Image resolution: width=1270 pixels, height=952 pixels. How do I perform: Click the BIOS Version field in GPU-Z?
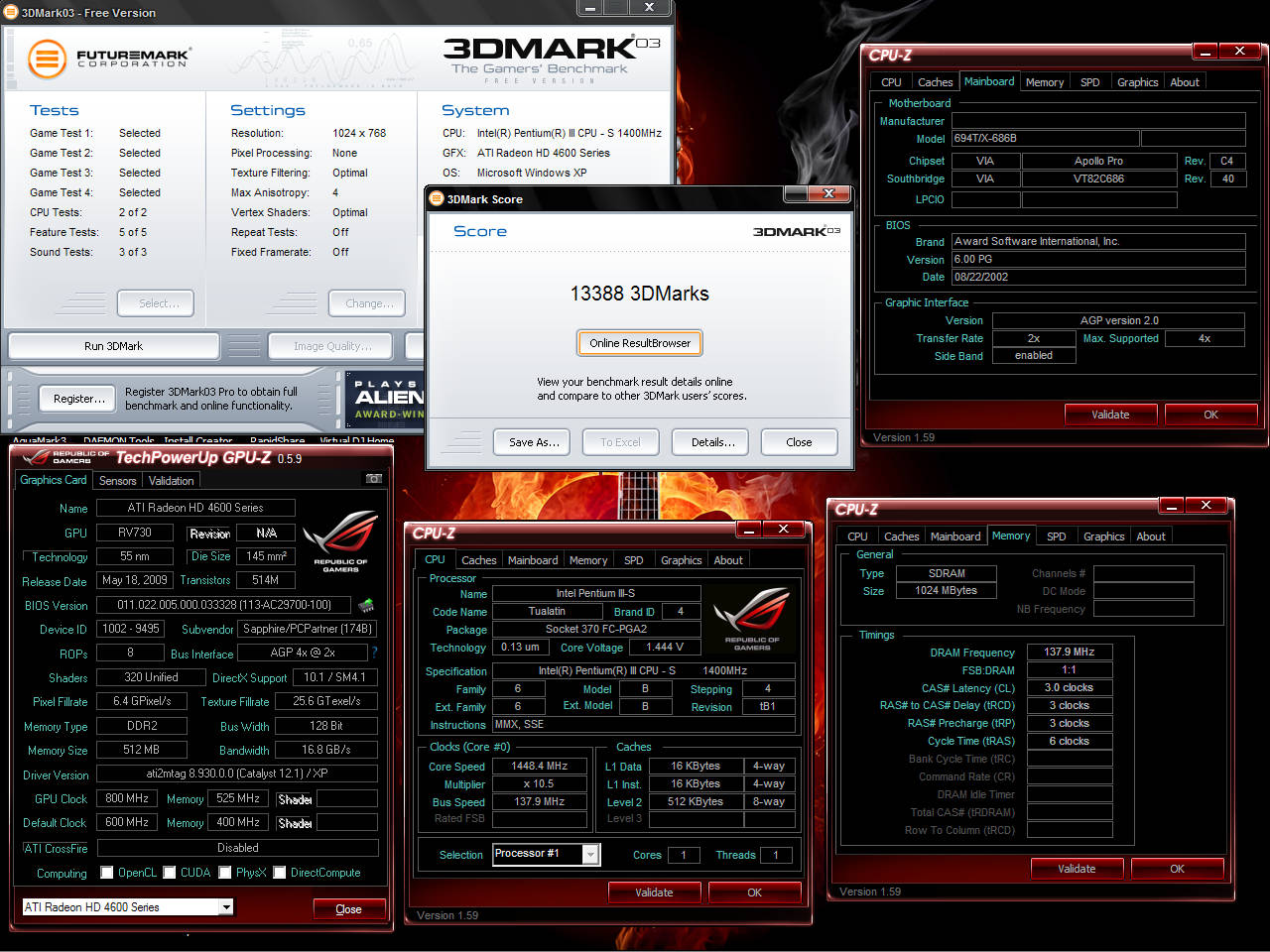coord(224,605)
